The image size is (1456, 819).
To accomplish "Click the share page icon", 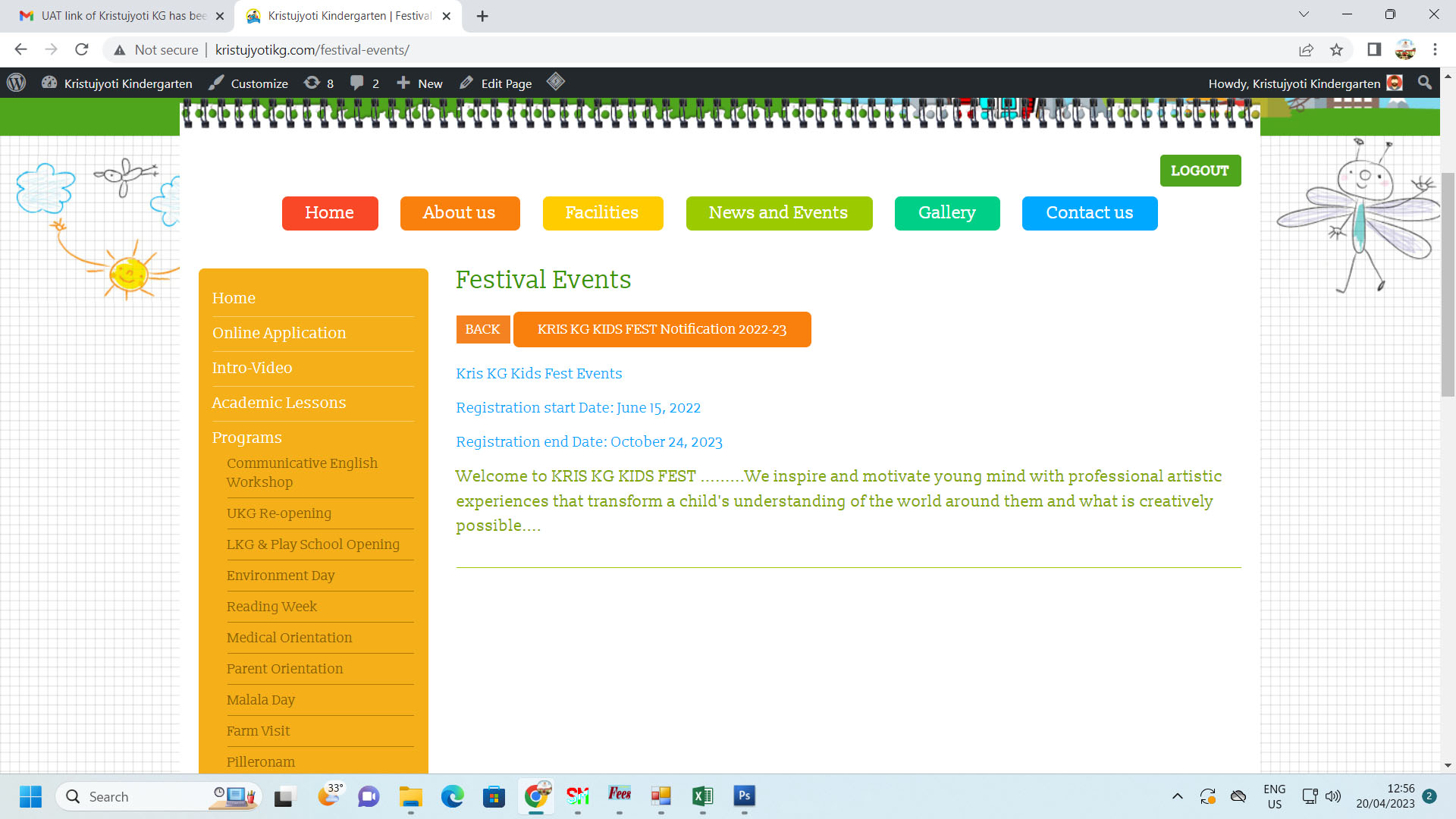I will pyautogui.click(x=1306, y=50).
